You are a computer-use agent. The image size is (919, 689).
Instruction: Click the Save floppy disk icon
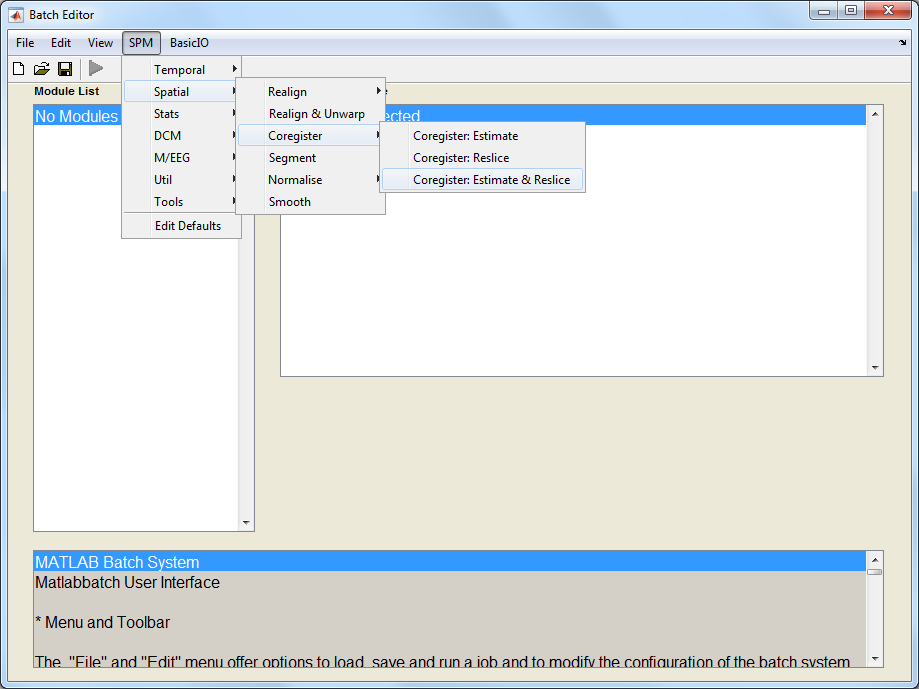point(65,69)
